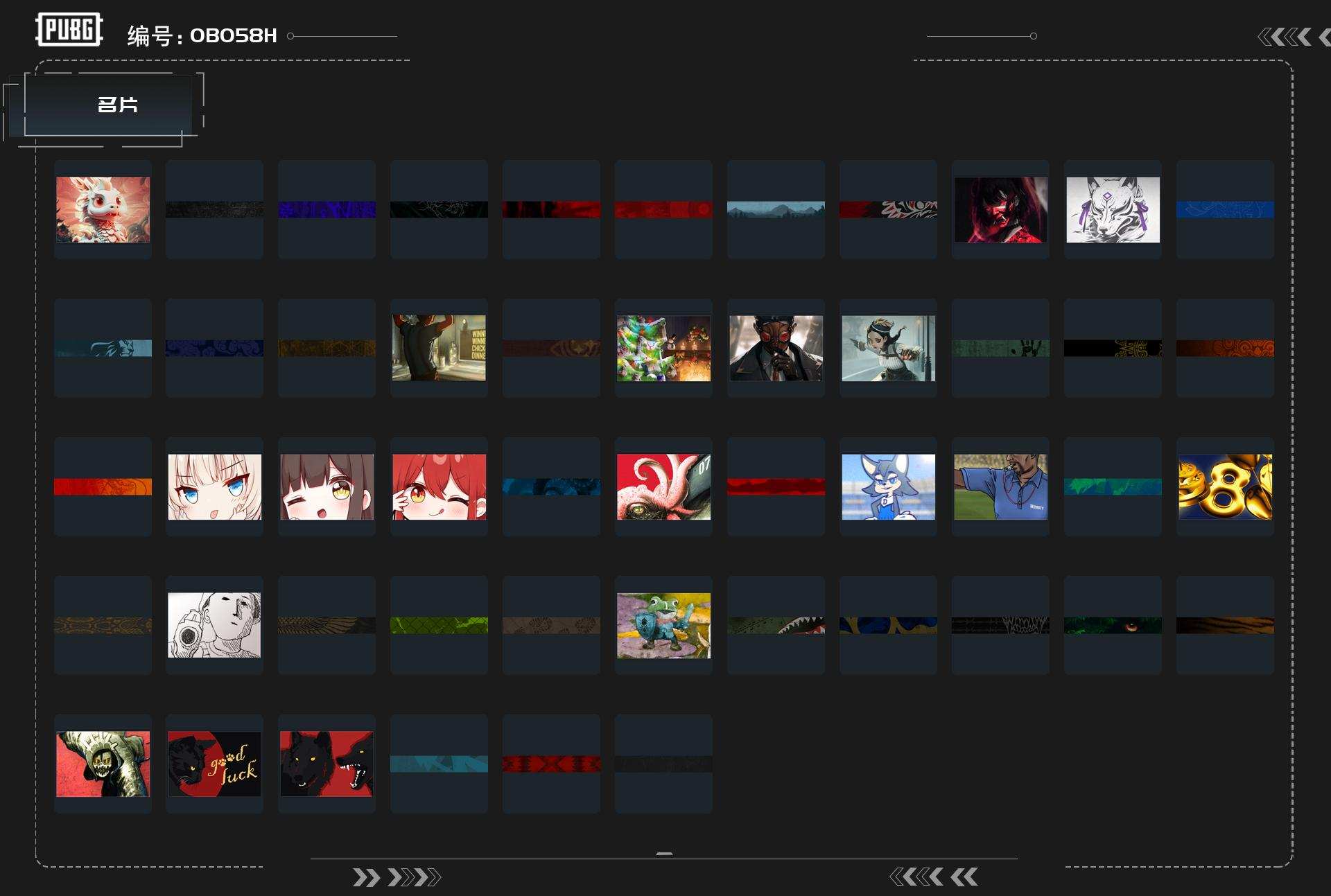
Task: Pick the golden number 8 nameplate
Action: click(x=1226, y=486)
